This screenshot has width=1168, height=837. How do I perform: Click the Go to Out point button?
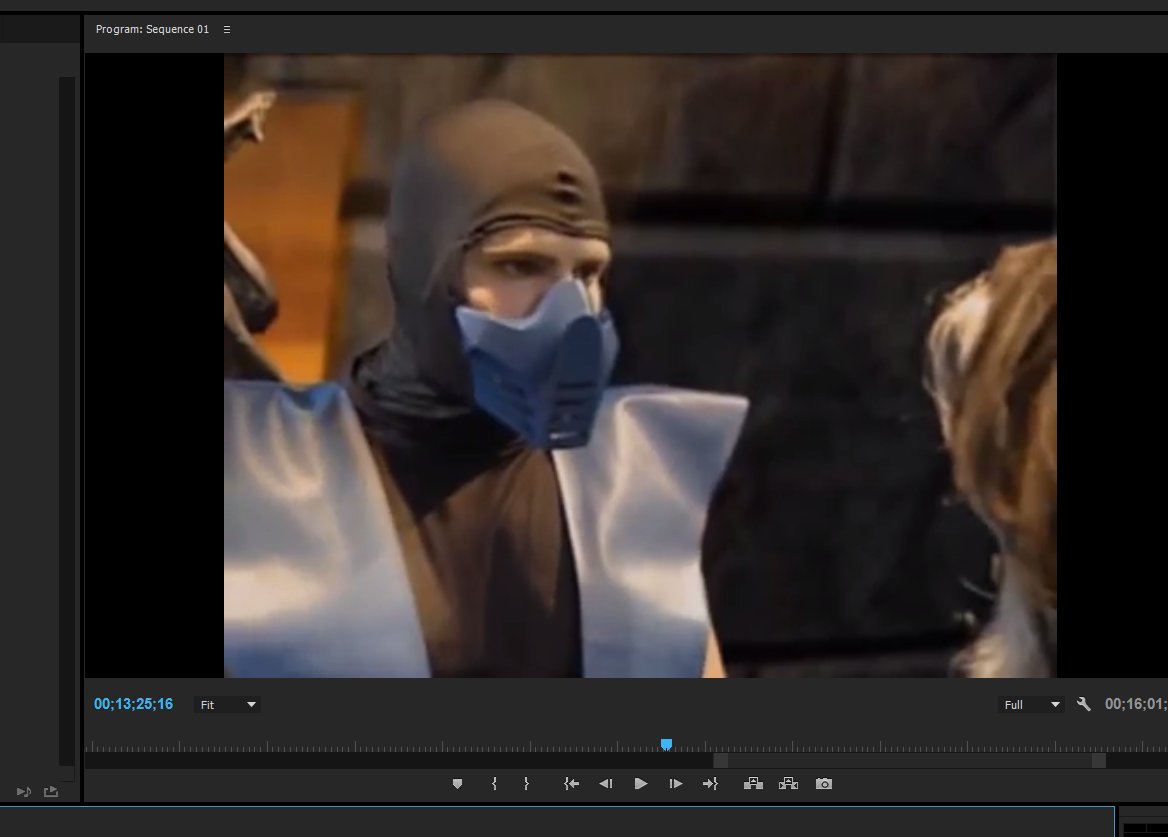pyautogui.click(x=711, y=783)
